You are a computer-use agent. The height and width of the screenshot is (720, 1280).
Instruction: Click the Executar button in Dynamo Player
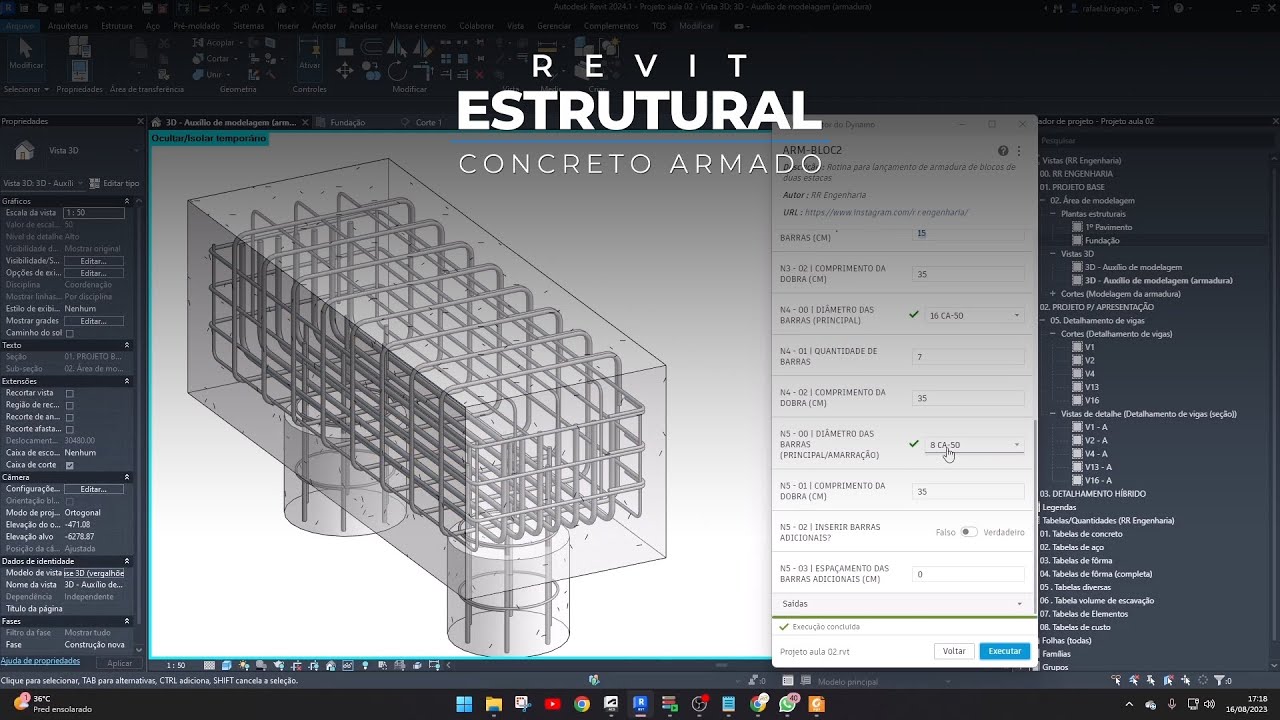[x=1005, y=651]
